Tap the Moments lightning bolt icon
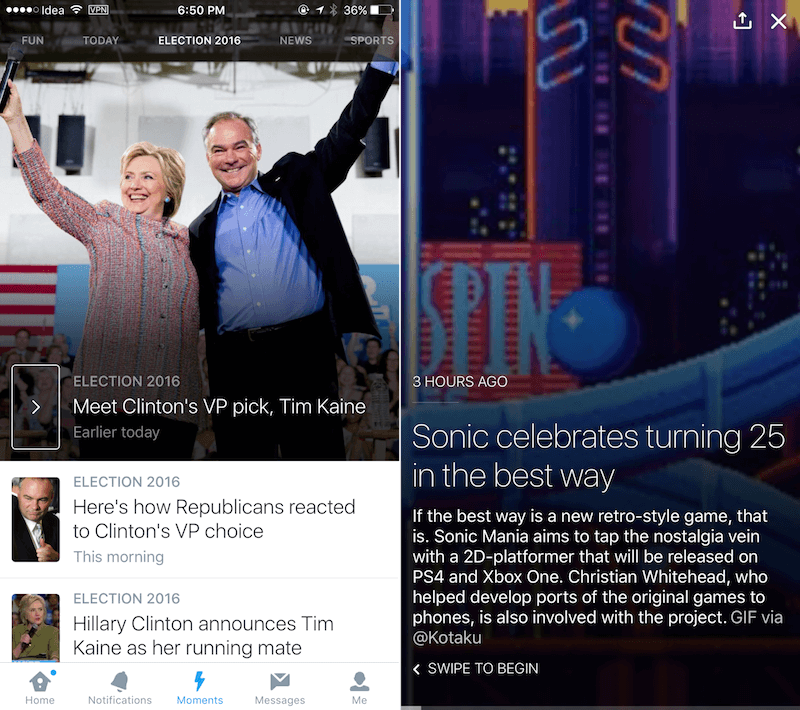Image resolution: width=800 pixels, height=710 pixels. pyautogui.click(x=199, y=681)
